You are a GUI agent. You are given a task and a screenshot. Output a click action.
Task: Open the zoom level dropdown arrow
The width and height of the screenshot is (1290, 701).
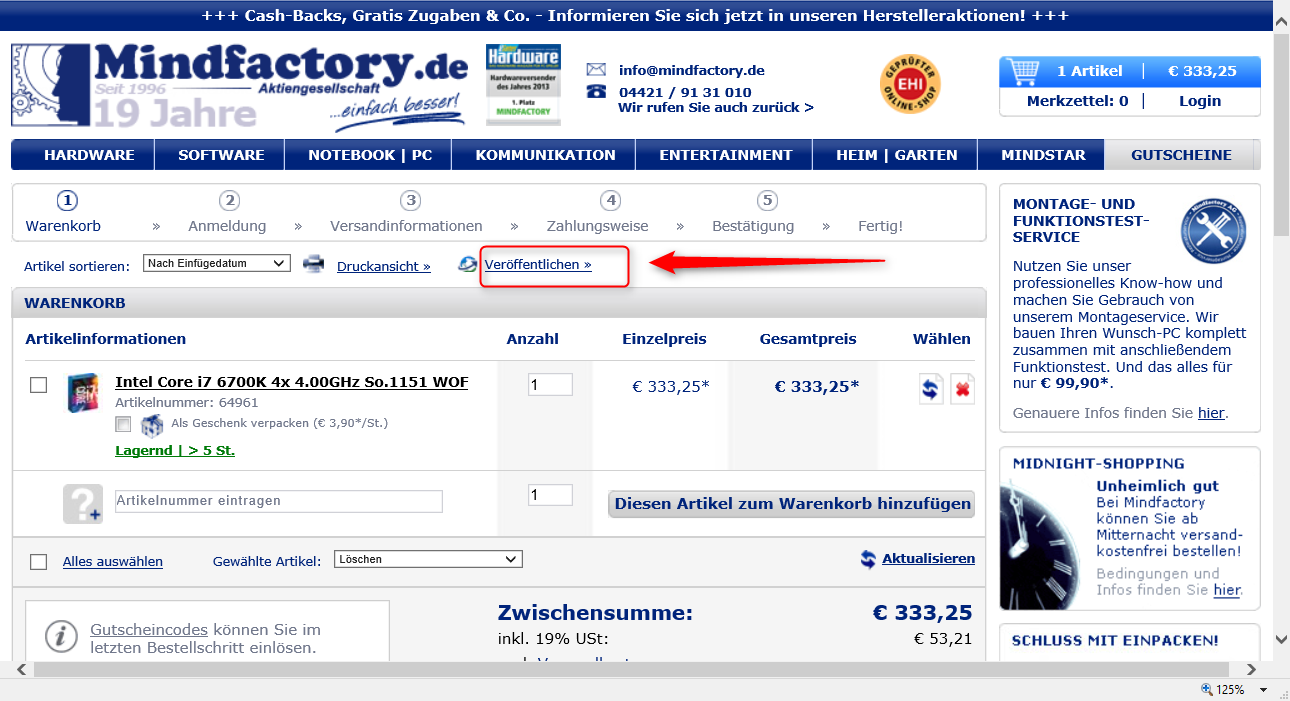coord(1263,690)
